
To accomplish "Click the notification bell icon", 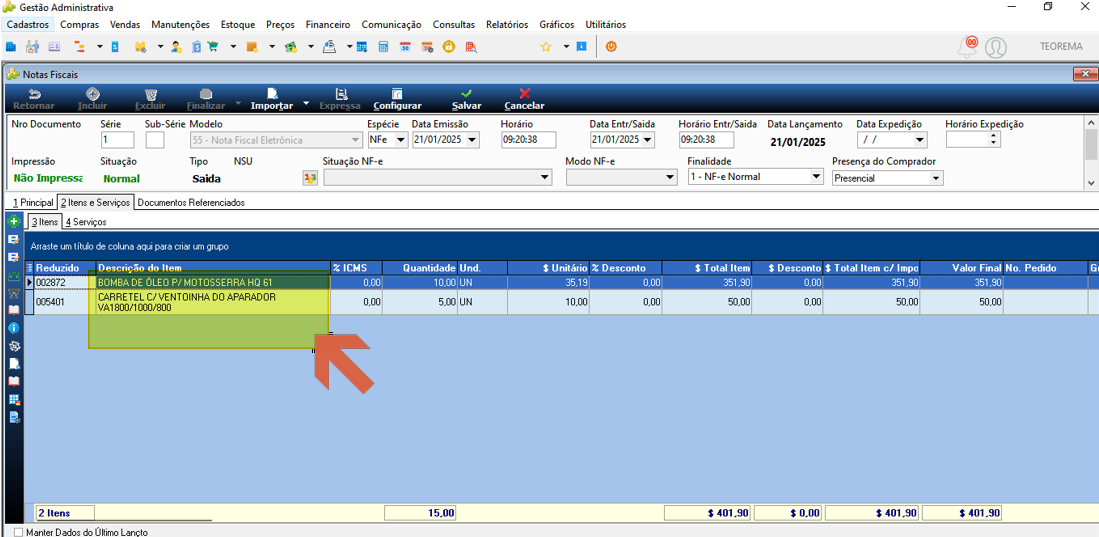I will pos(968,46).
